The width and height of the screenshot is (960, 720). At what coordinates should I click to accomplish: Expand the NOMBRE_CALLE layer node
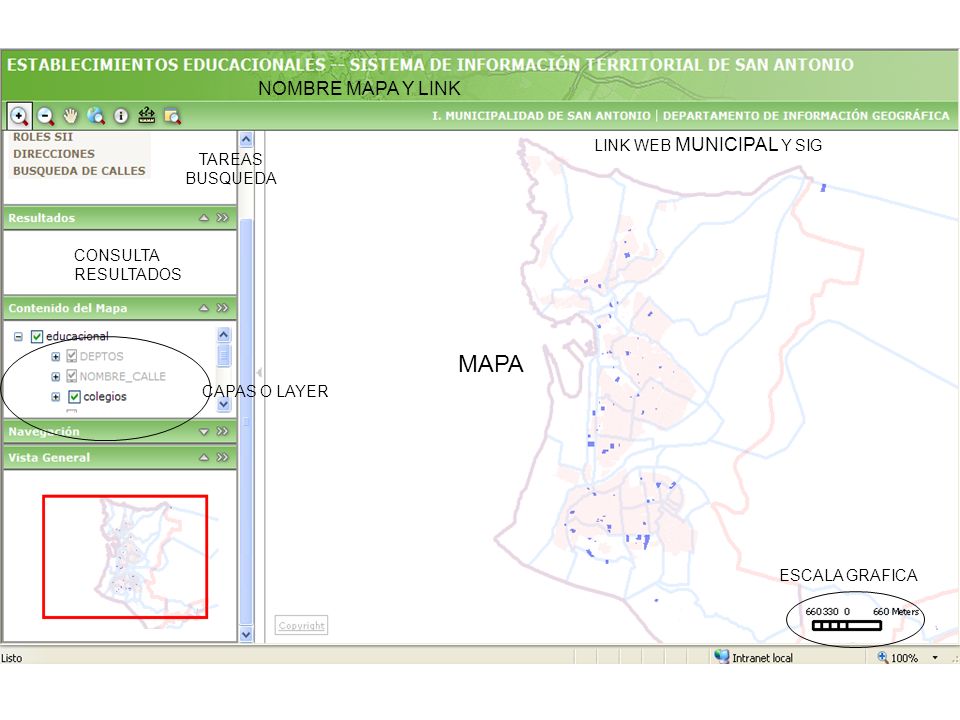click(56, 377)
